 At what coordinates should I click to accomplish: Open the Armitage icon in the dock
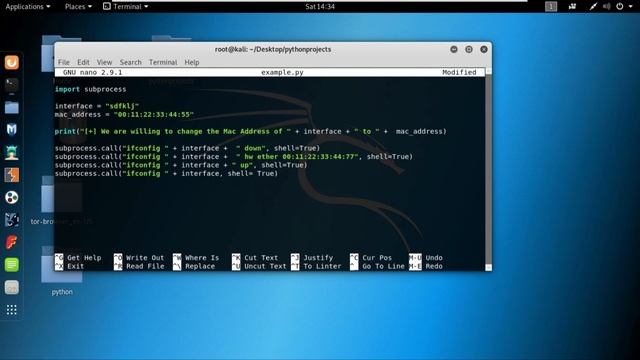point(11,152)
